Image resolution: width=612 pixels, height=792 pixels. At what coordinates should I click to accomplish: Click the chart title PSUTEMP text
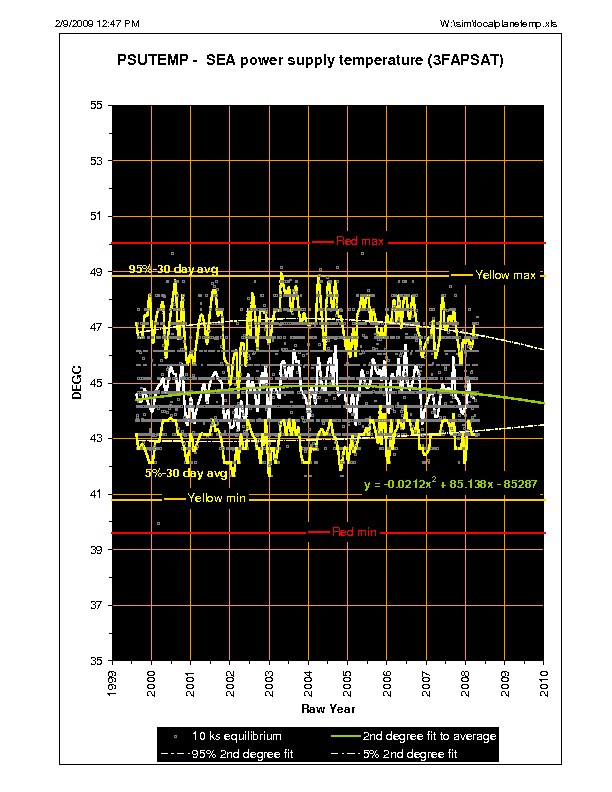310,61
